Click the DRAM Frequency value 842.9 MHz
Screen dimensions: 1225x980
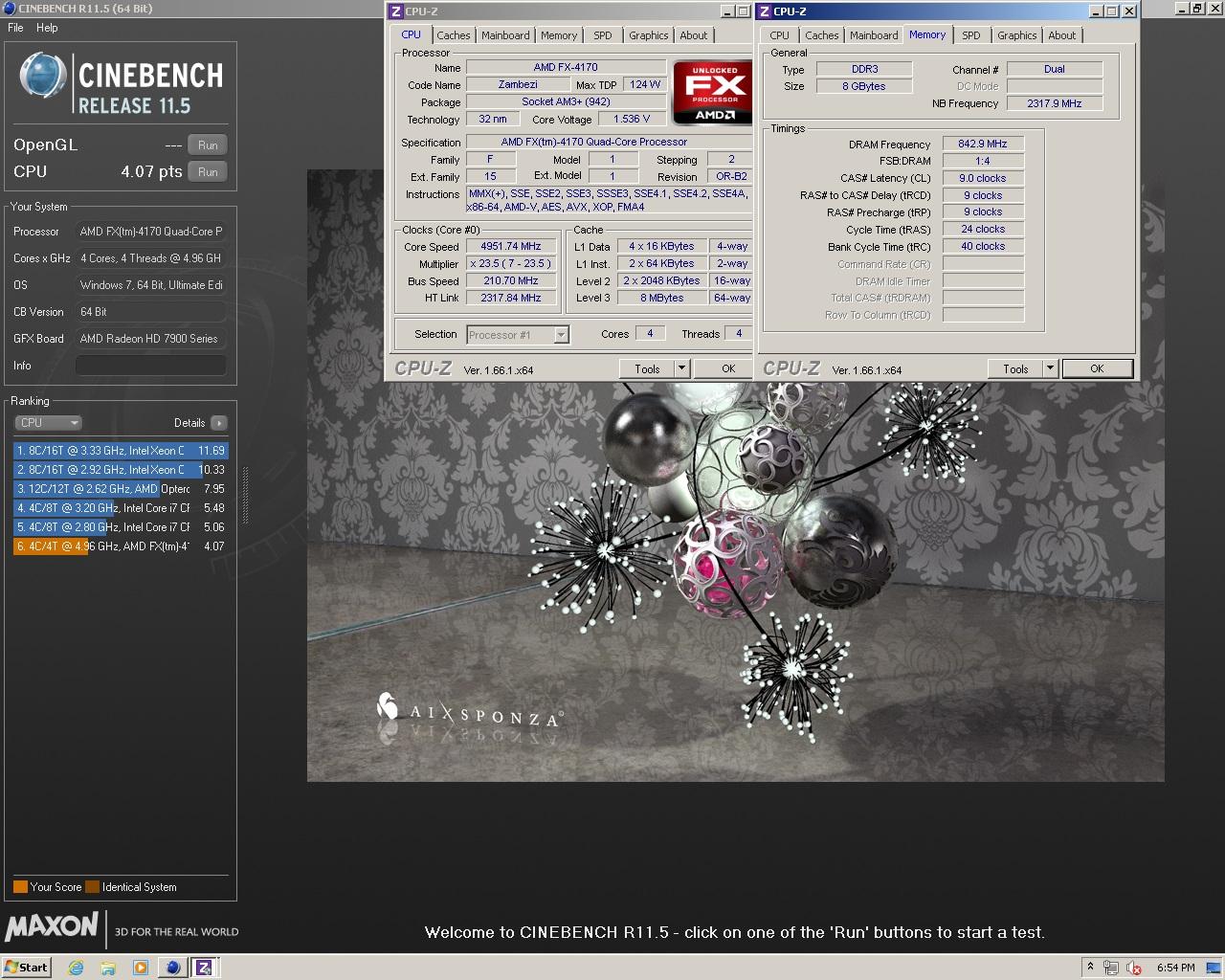[983, 144]
